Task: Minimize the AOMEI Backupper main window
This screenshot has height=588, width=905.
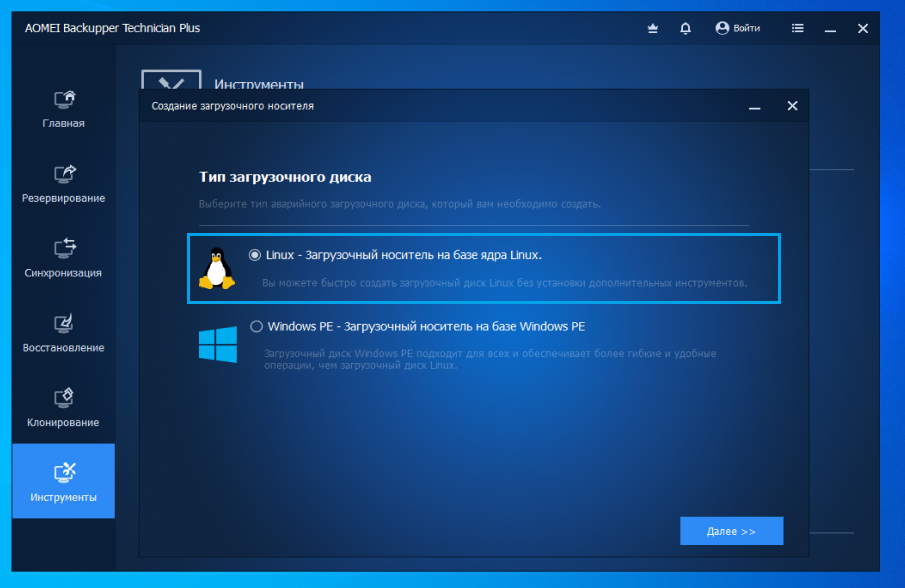Action: [830, 29]
